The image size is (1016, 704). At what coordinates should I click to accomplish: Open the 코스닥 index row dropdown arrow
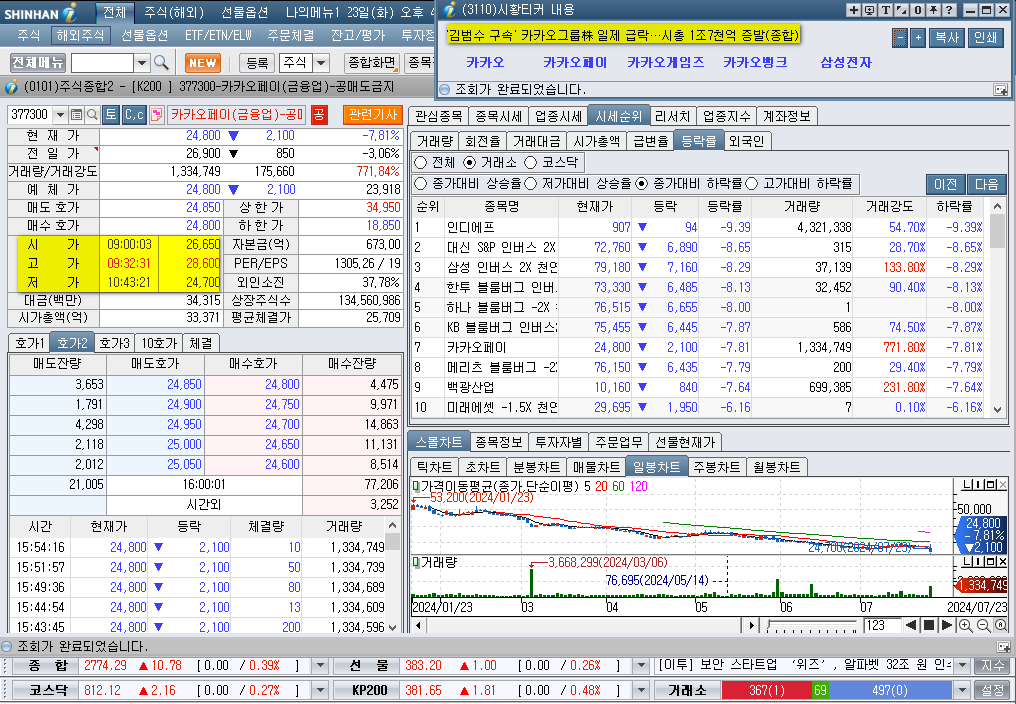pos(320,690)
